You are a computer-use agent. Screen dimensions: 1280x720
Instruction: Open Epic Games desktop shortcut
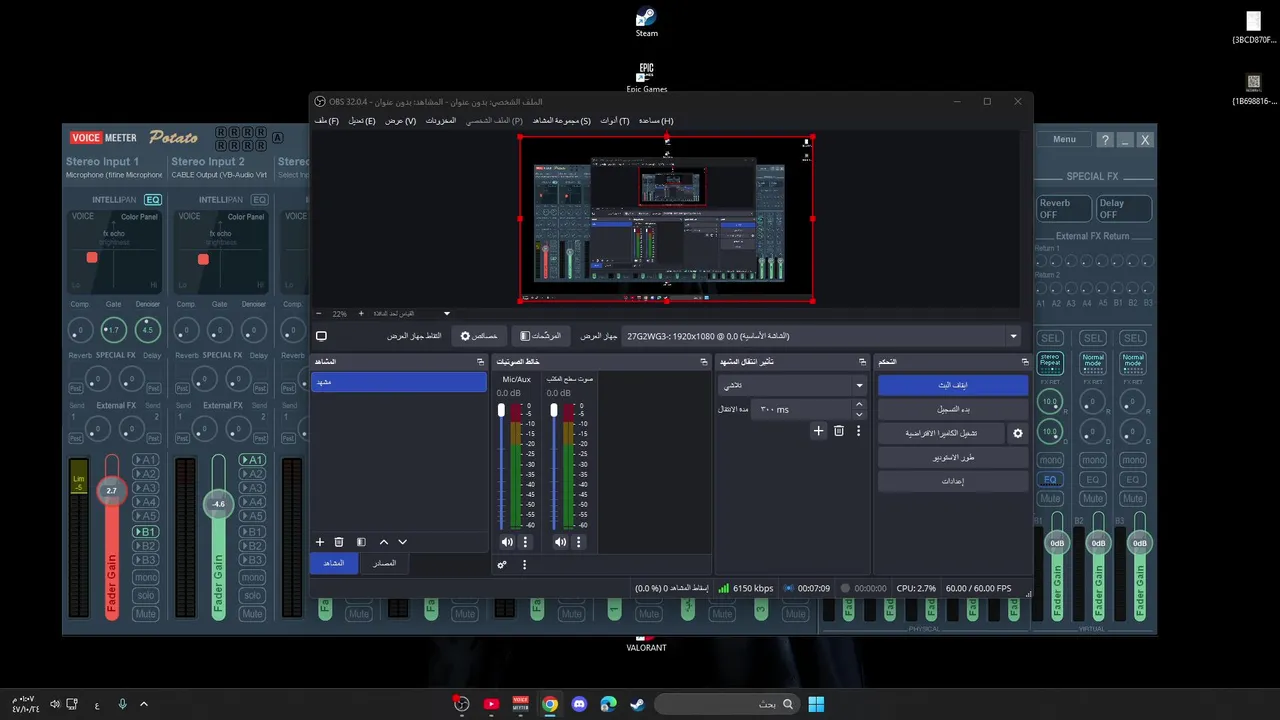pos(647,78)
